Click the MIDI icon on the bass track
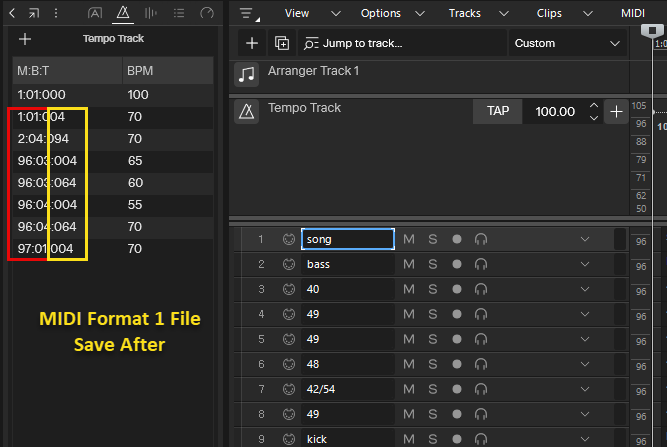Viewport: 667px width, 447px height. [x=289, y=264]
